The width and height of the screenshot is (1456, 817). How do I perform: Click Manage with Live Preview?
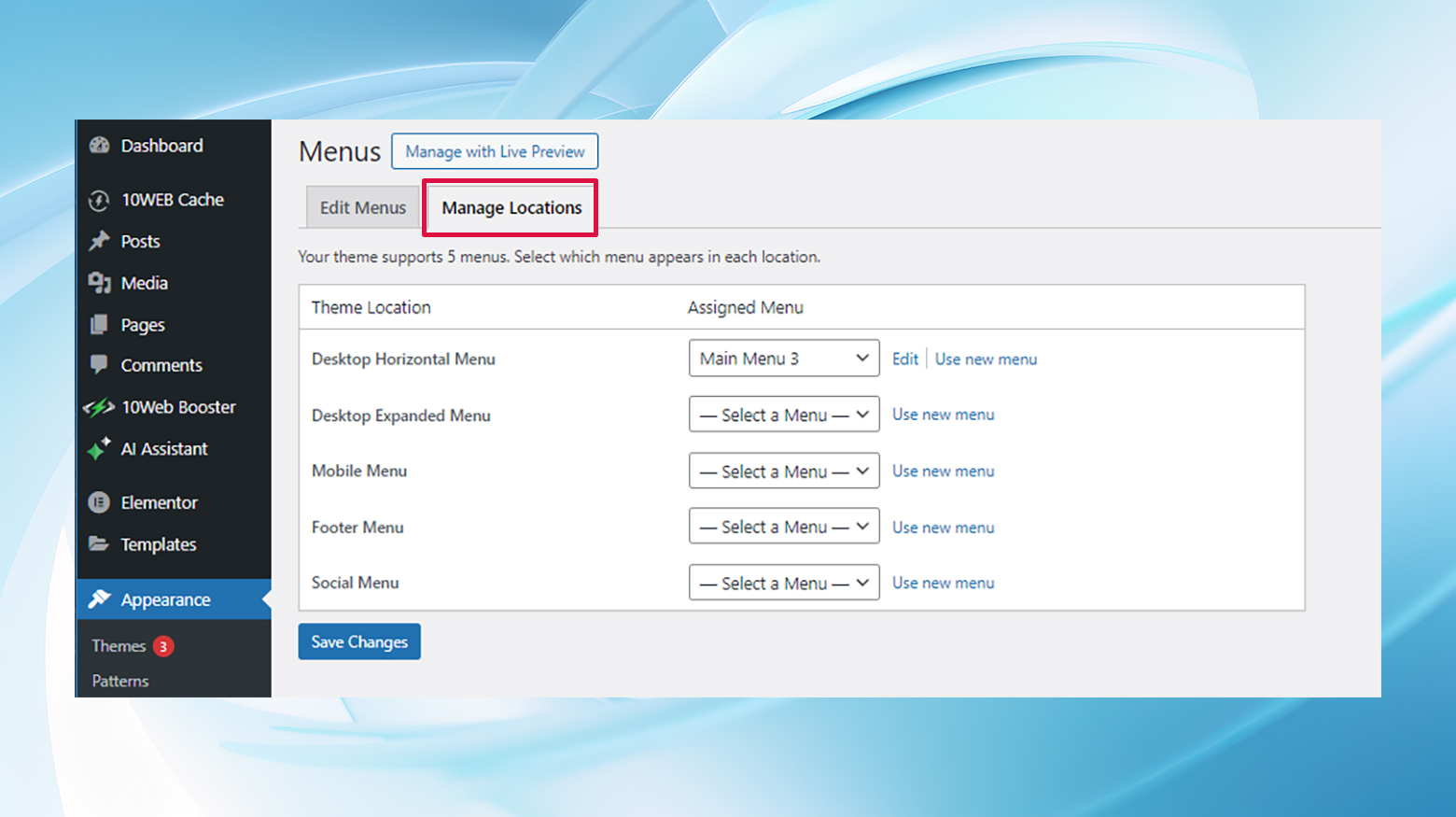(x=495, y=150)
